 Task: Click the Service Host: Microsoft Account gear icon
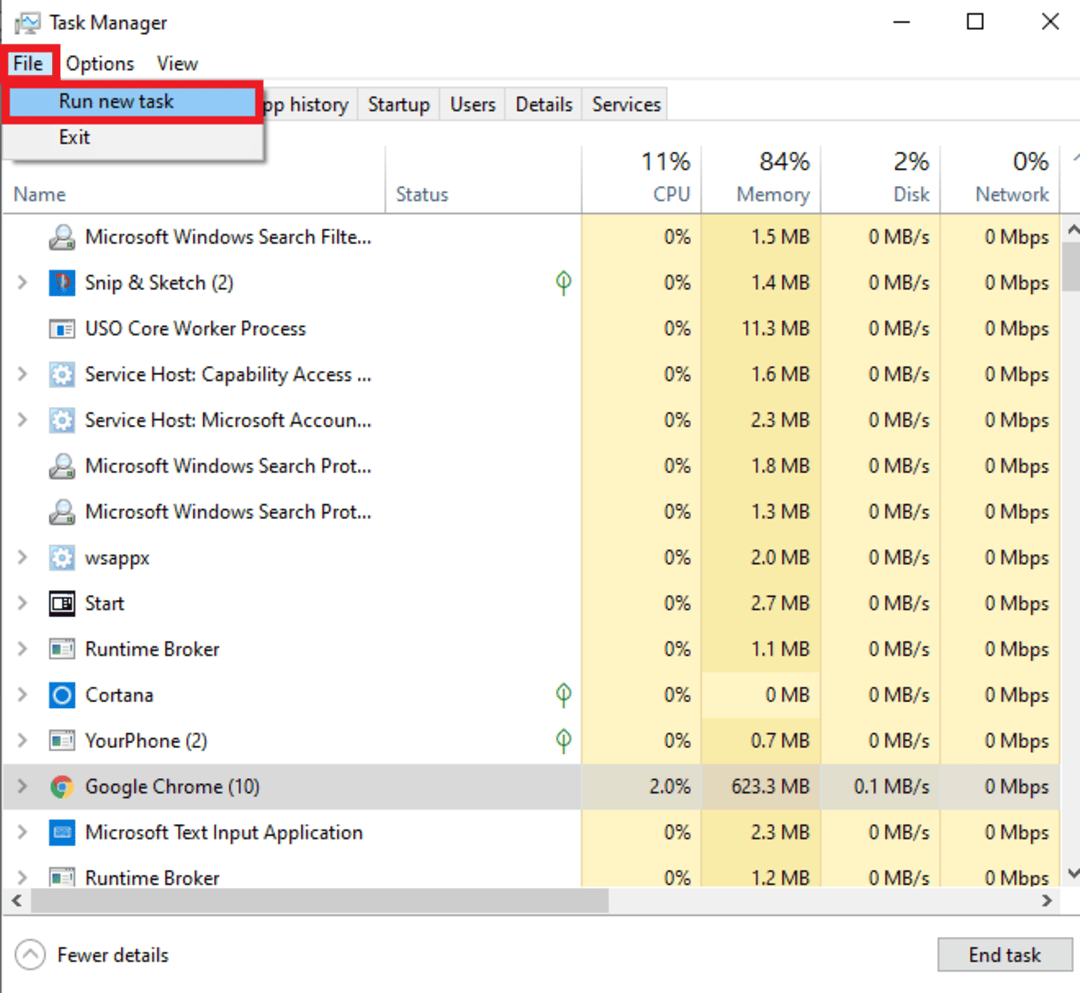click(62, 420)
